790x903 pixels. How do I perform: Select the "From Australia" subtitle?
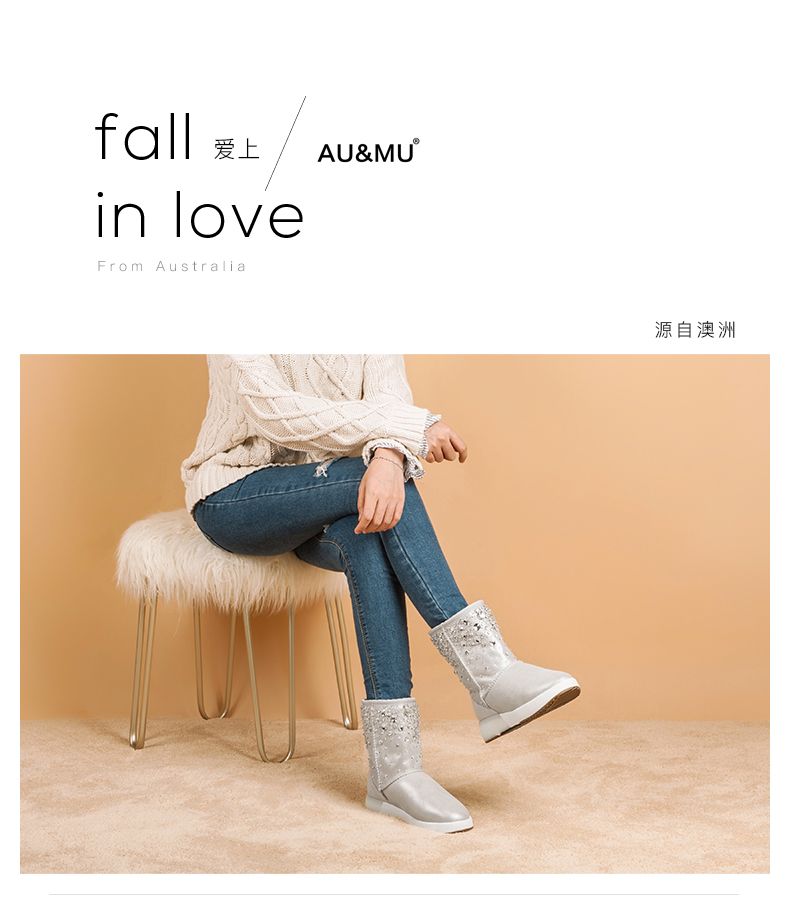172,266
